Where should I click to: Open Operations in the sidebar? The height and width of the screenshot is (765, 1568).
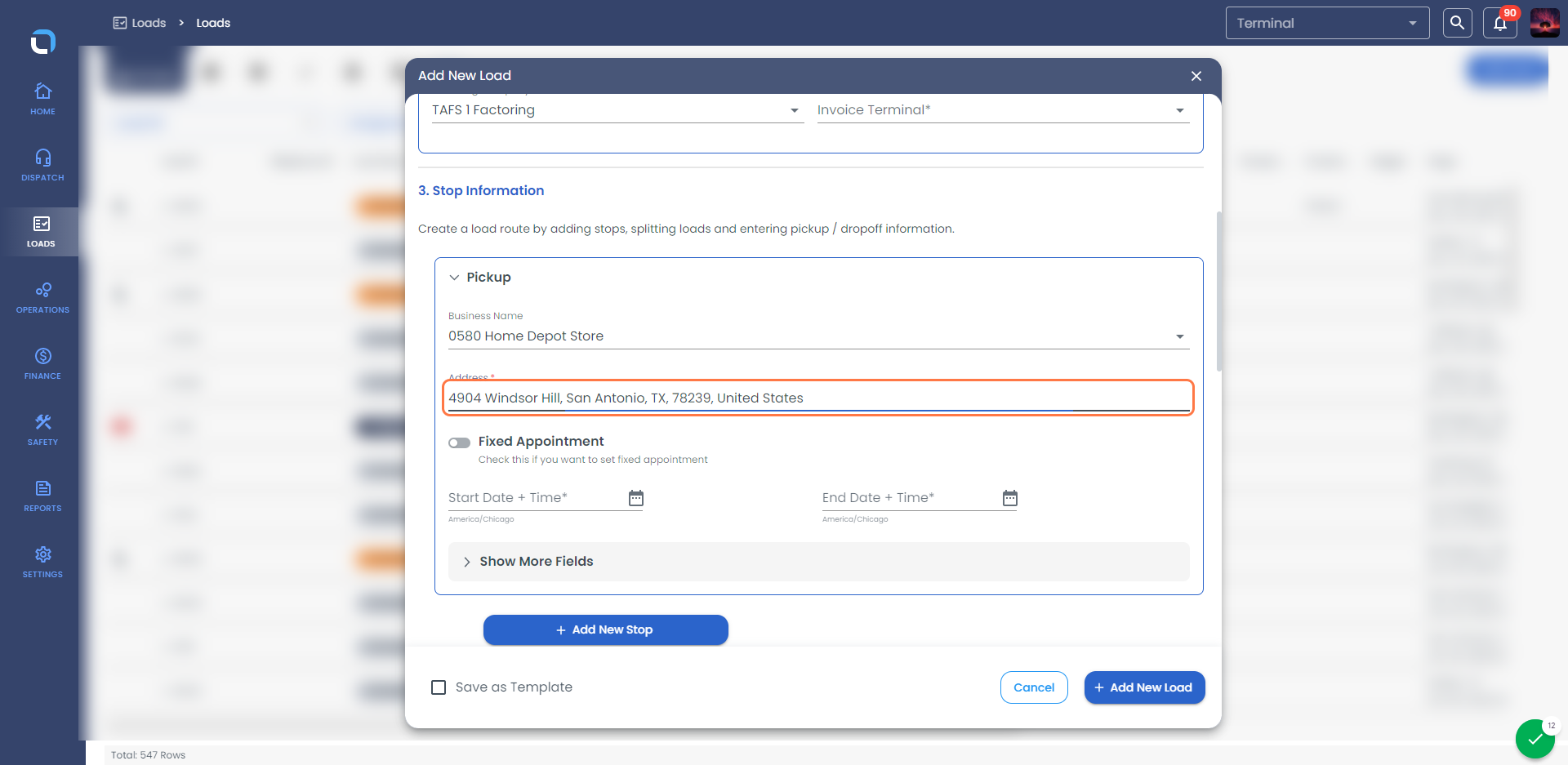(x=42, y=298)
